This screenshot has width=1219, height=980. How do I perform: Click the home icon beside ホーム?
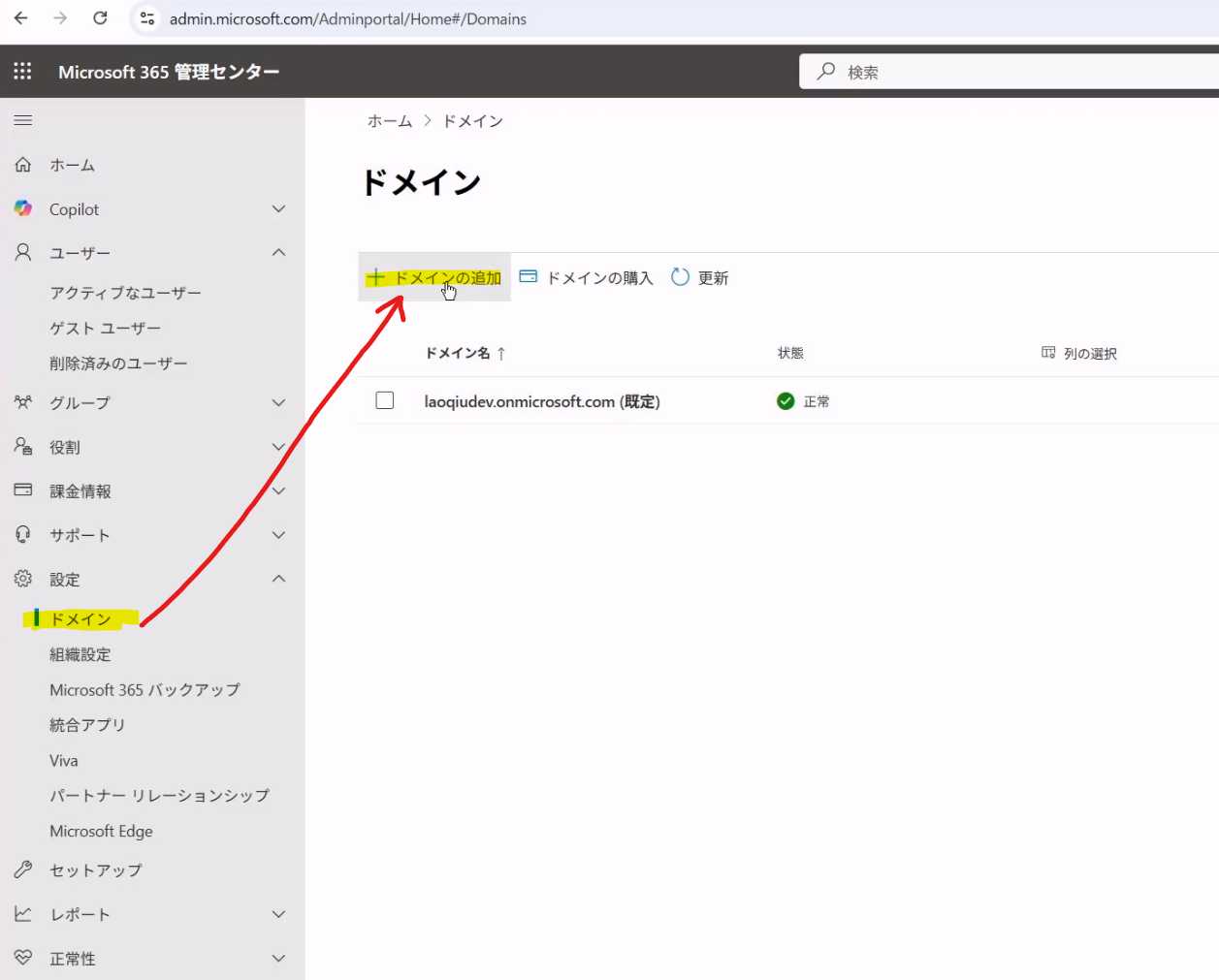[23, 165]
